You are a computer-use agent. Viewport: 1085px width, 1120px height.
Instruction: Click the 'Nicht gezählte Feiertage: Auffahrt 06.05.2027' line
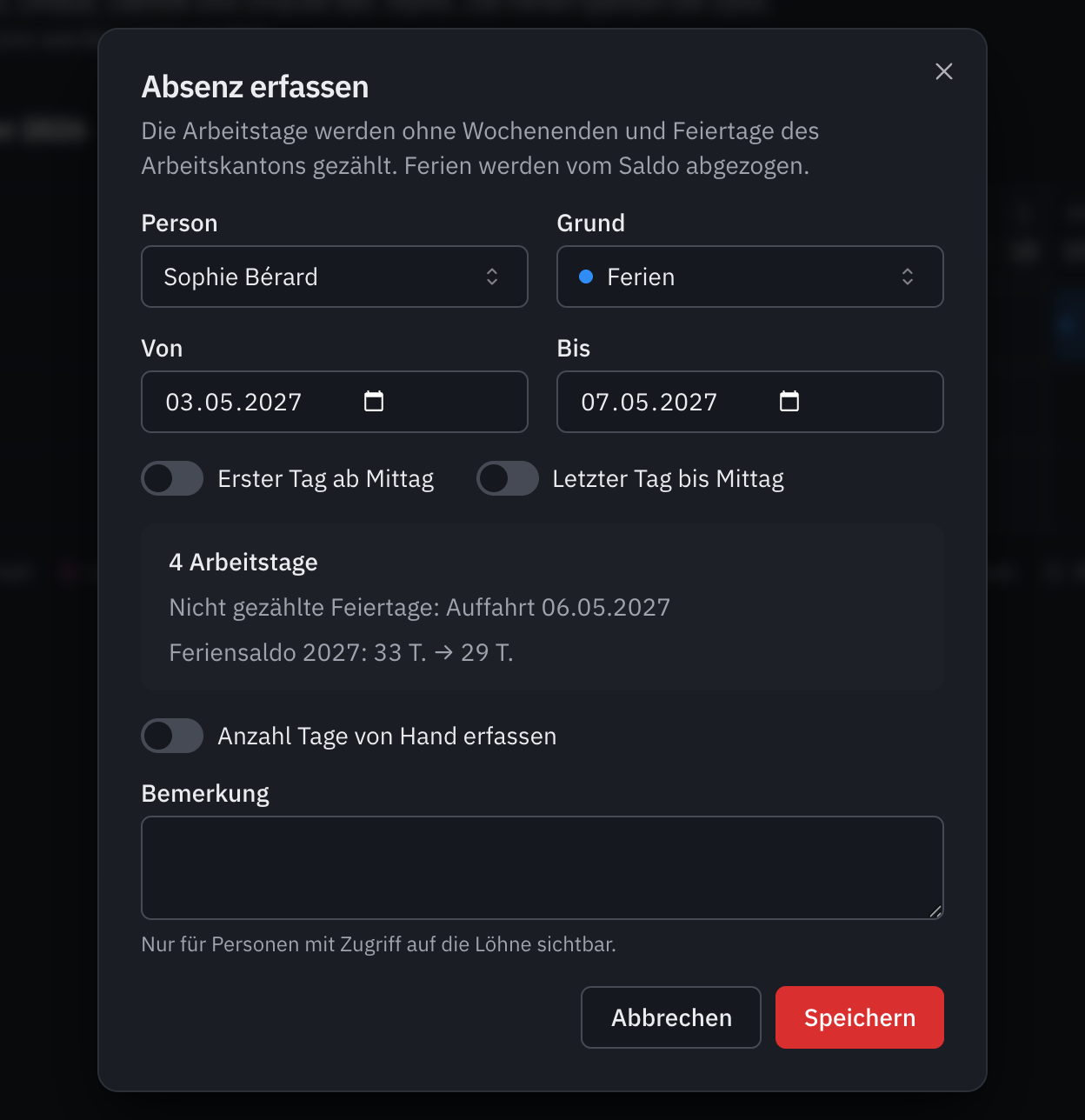point(420,607)
